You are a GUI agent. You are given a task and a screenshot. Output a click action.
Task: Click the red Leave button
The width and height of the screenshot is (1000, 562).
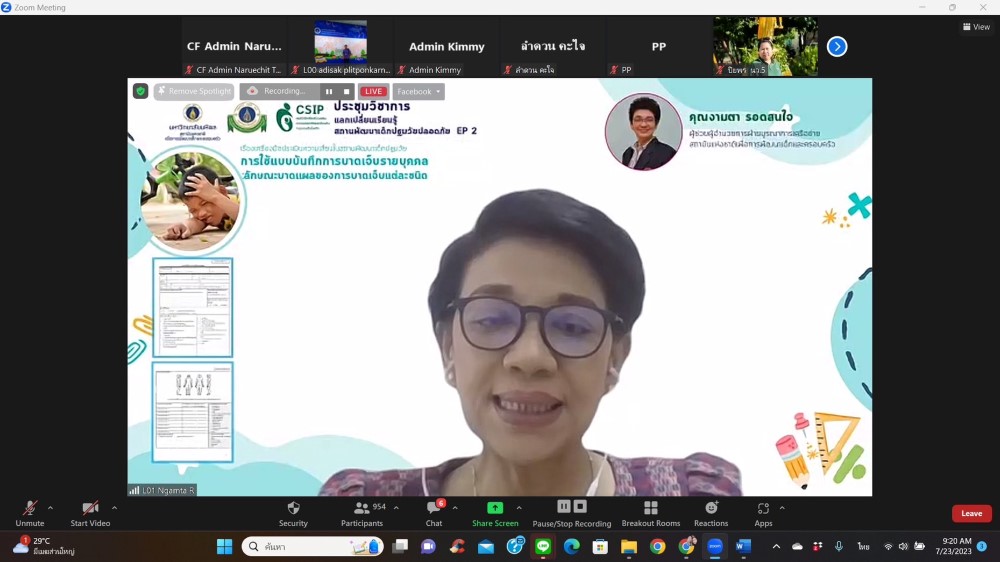(x=971, y=513)
